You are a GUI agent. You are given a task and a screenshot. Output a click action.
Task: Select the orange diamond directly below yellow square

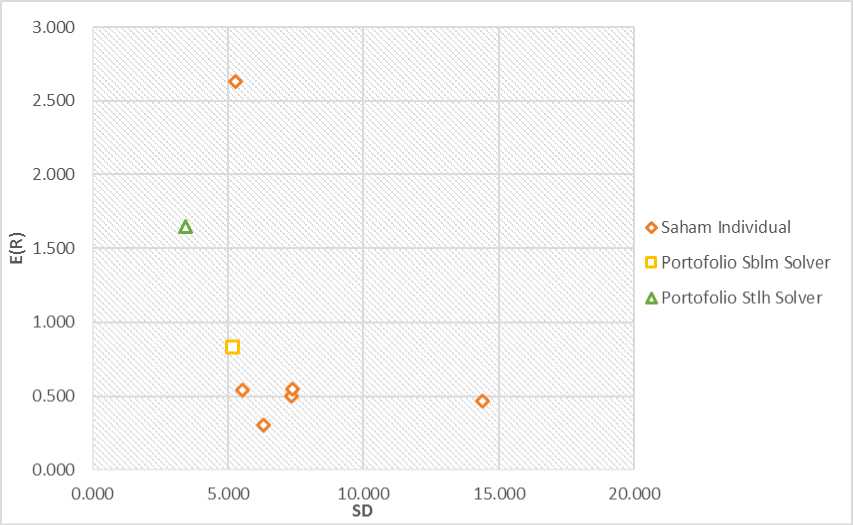pos(242,390)
